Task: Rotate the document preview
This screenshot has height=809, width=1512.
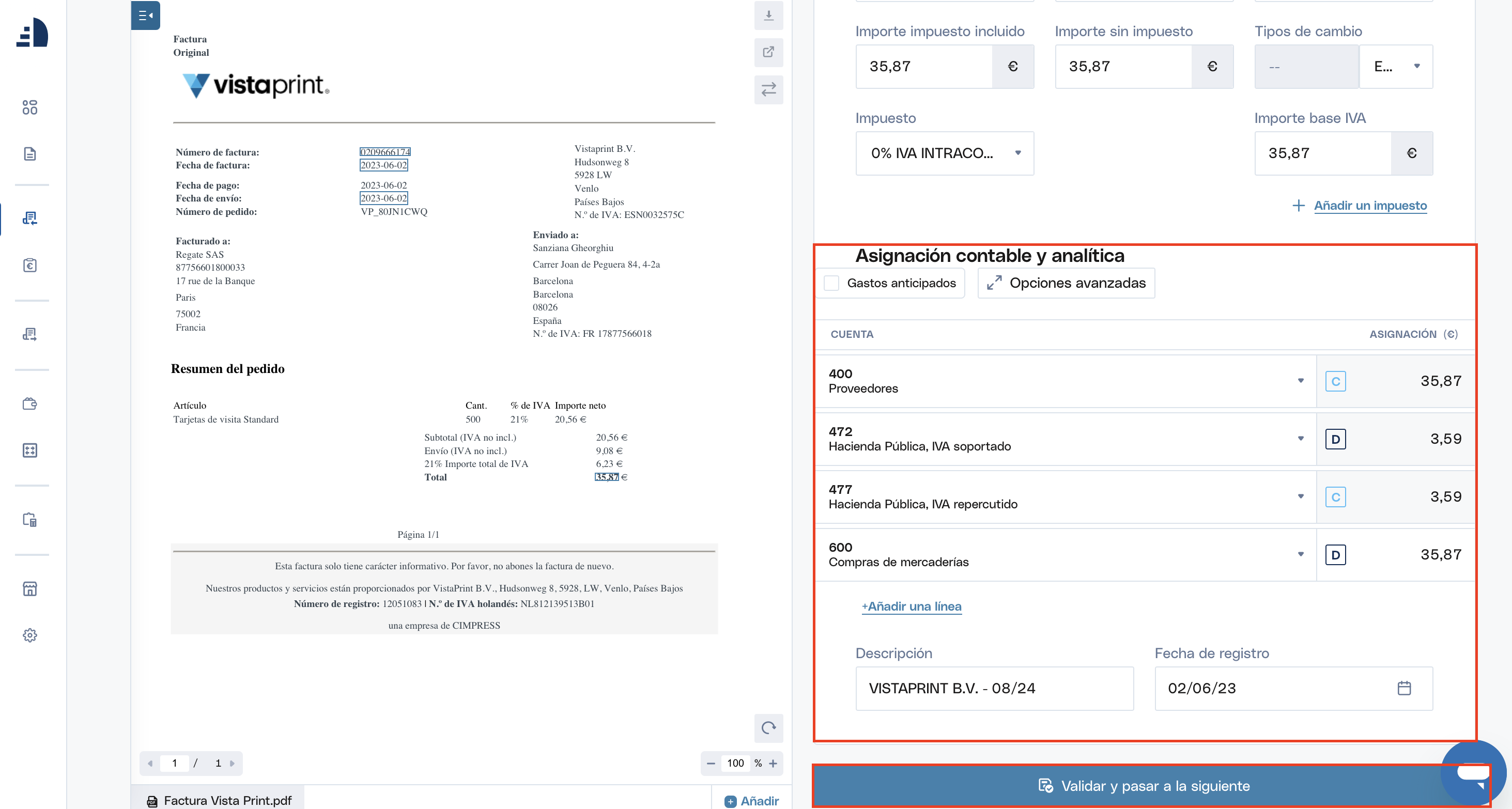Action: point(768,728)
